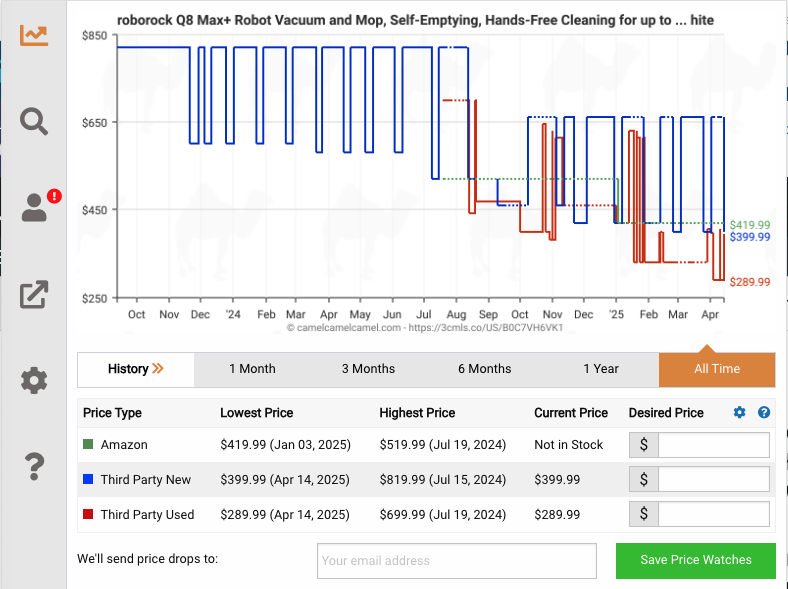The image size is (788, 589).
Task: Switch to the 1 Month tab
Action: click(x=252, y=369)
